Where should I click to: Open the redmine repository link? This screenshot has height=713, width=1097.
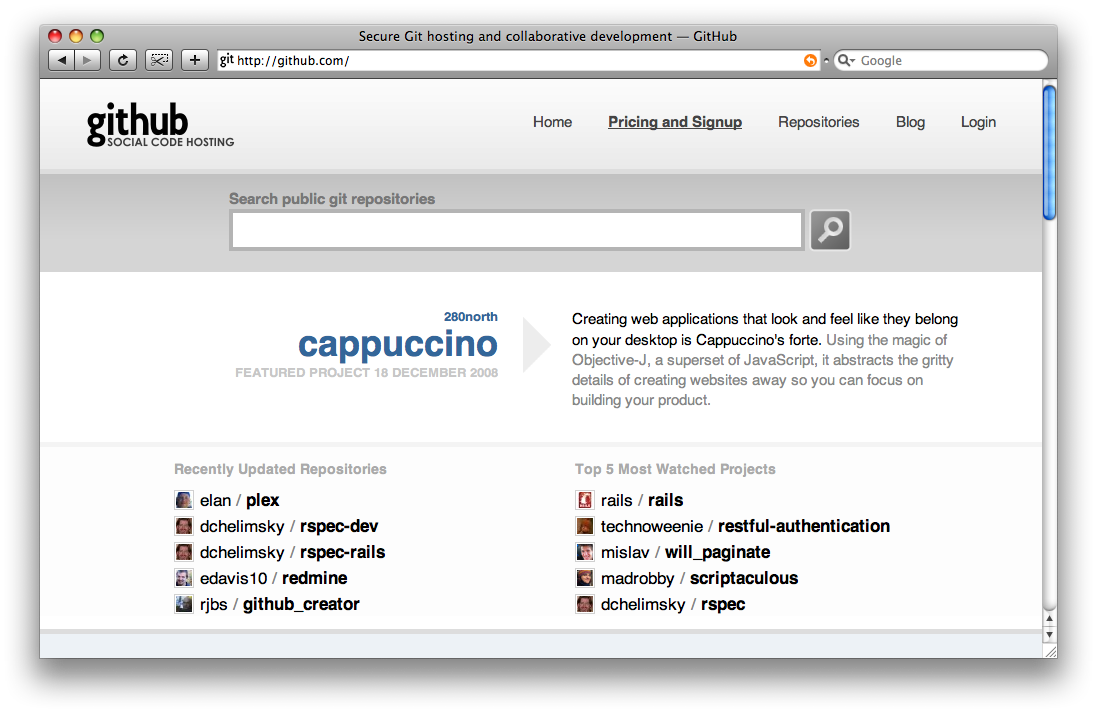[x=315, y=578]
